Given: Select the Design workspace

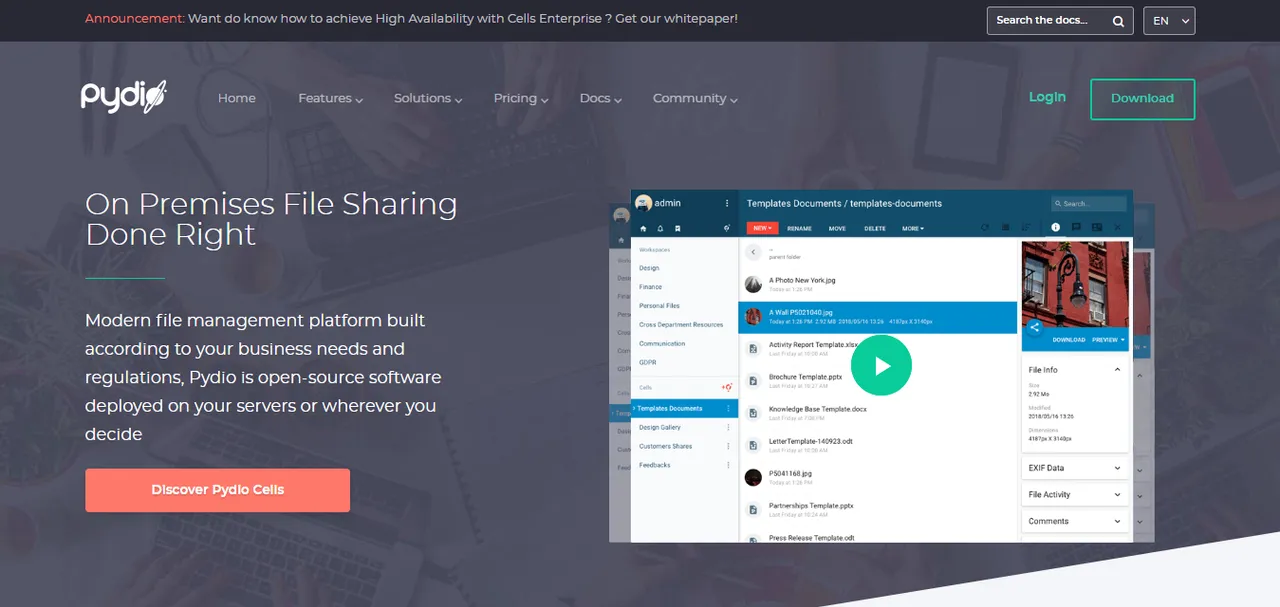Looking at the screenshot, I should coord(649,268).
